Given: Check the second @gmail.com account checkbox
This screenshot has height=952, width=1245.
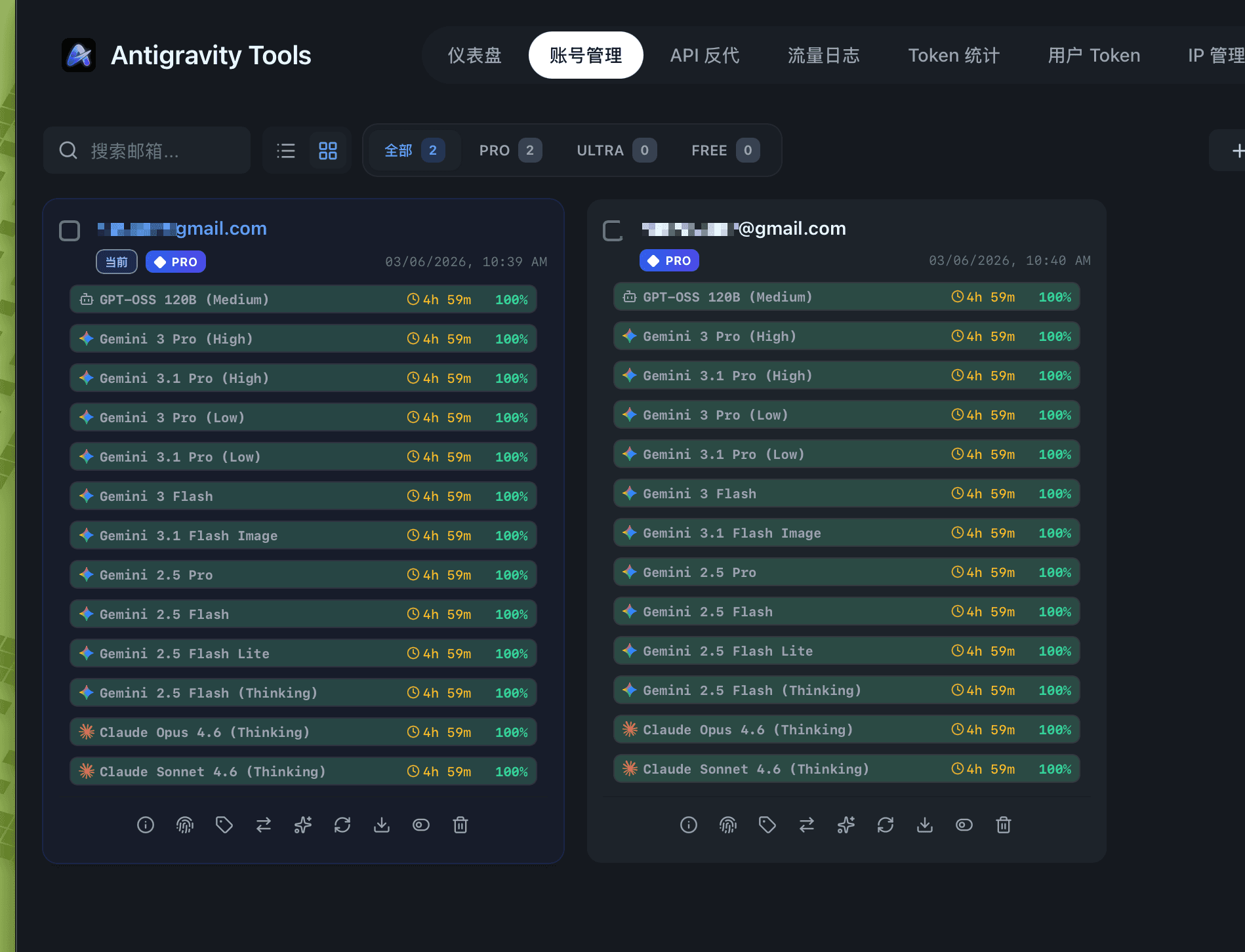Looking at the screenshot, I should point(613,231).
